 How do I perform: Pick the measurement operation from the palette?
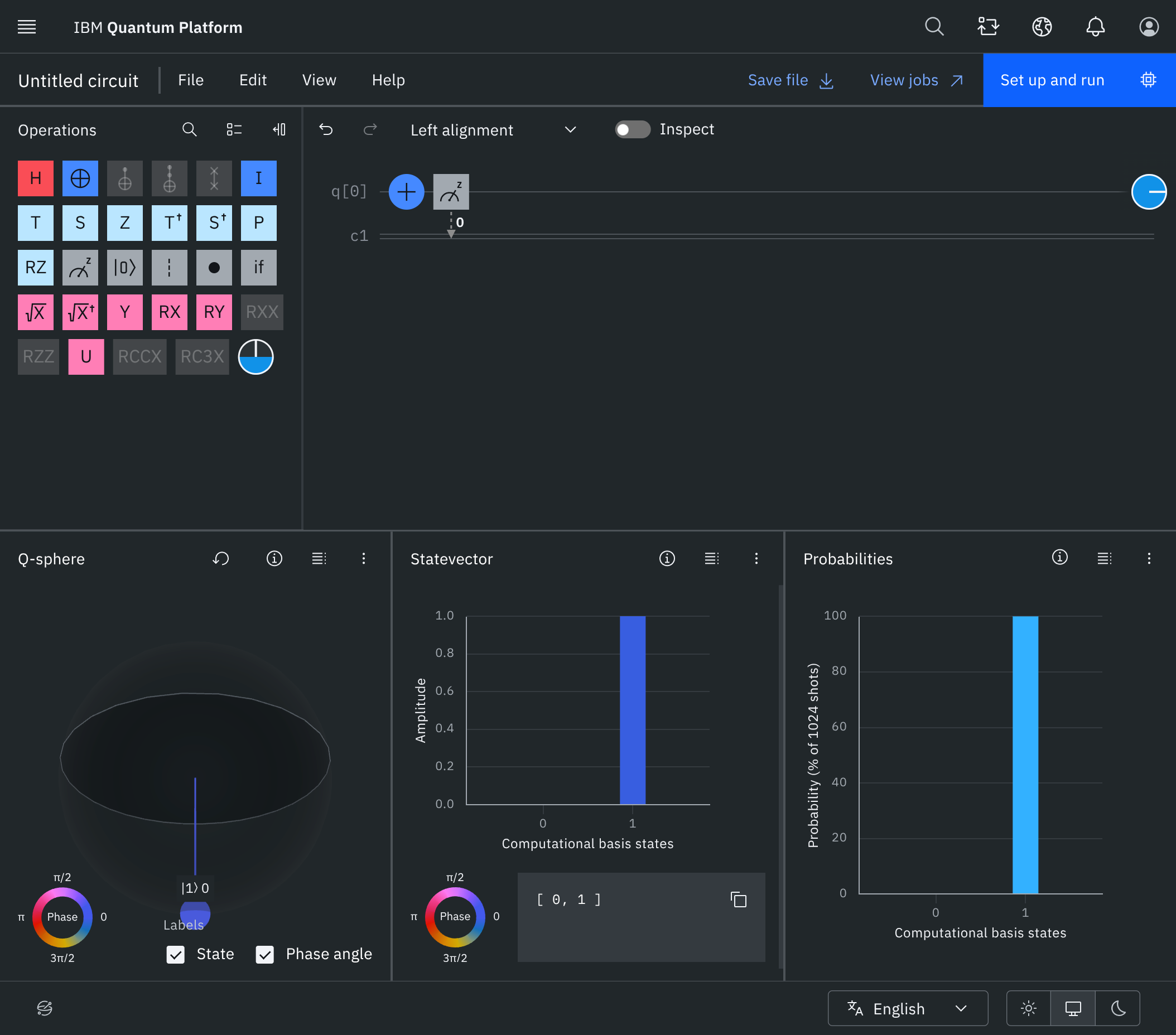coord(80,267)
